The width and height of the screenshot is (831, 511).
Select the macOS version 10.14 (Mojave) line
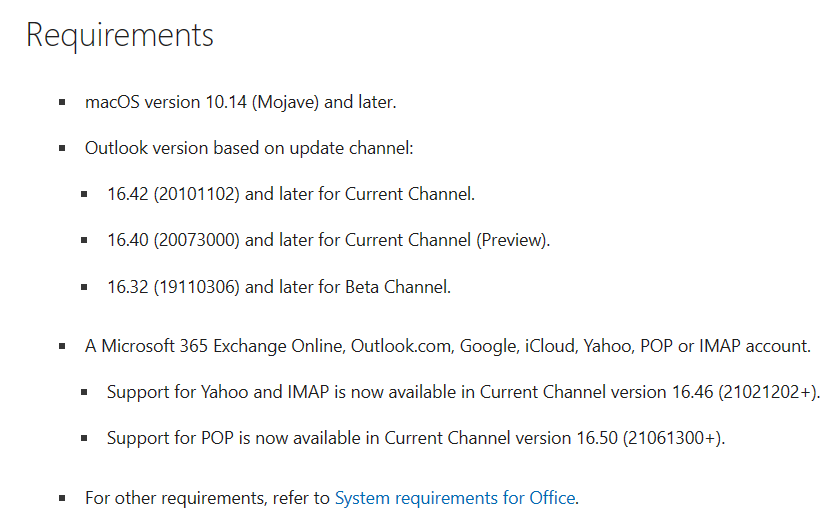tap(241, 102)
